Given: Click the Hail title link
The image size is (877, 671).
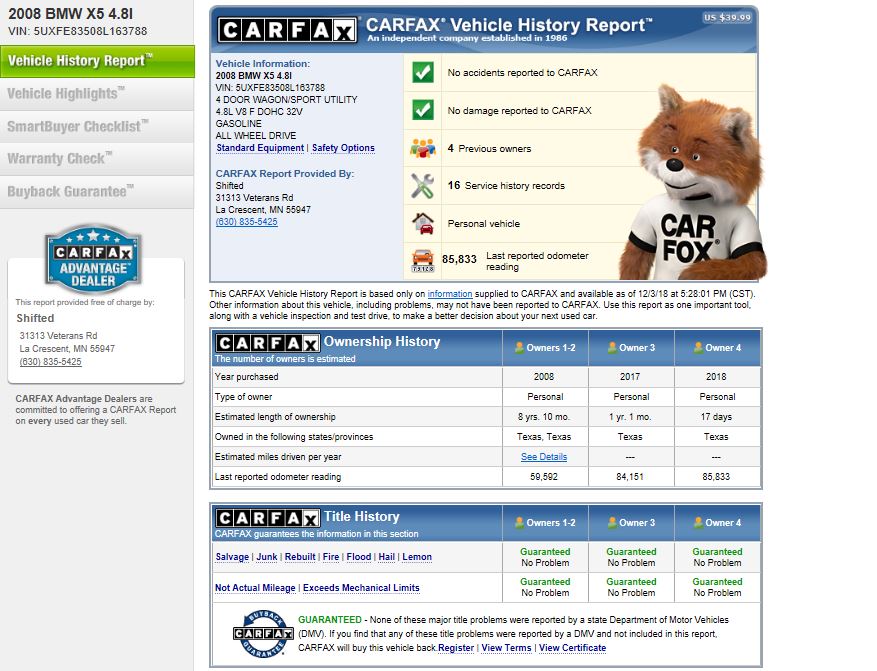Looking at the screenshot, I should [x=386, y=557].
